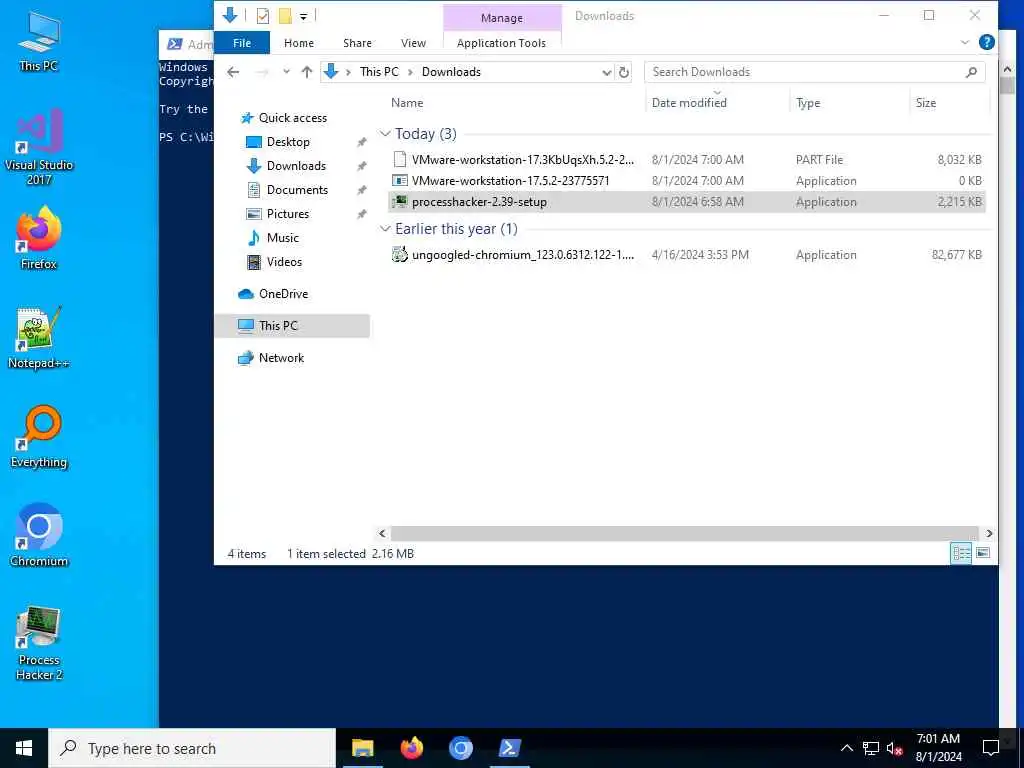Screen dimensions: 1024x768
Task: Click the muted volume tray icon
Action: tap(895, 748)
